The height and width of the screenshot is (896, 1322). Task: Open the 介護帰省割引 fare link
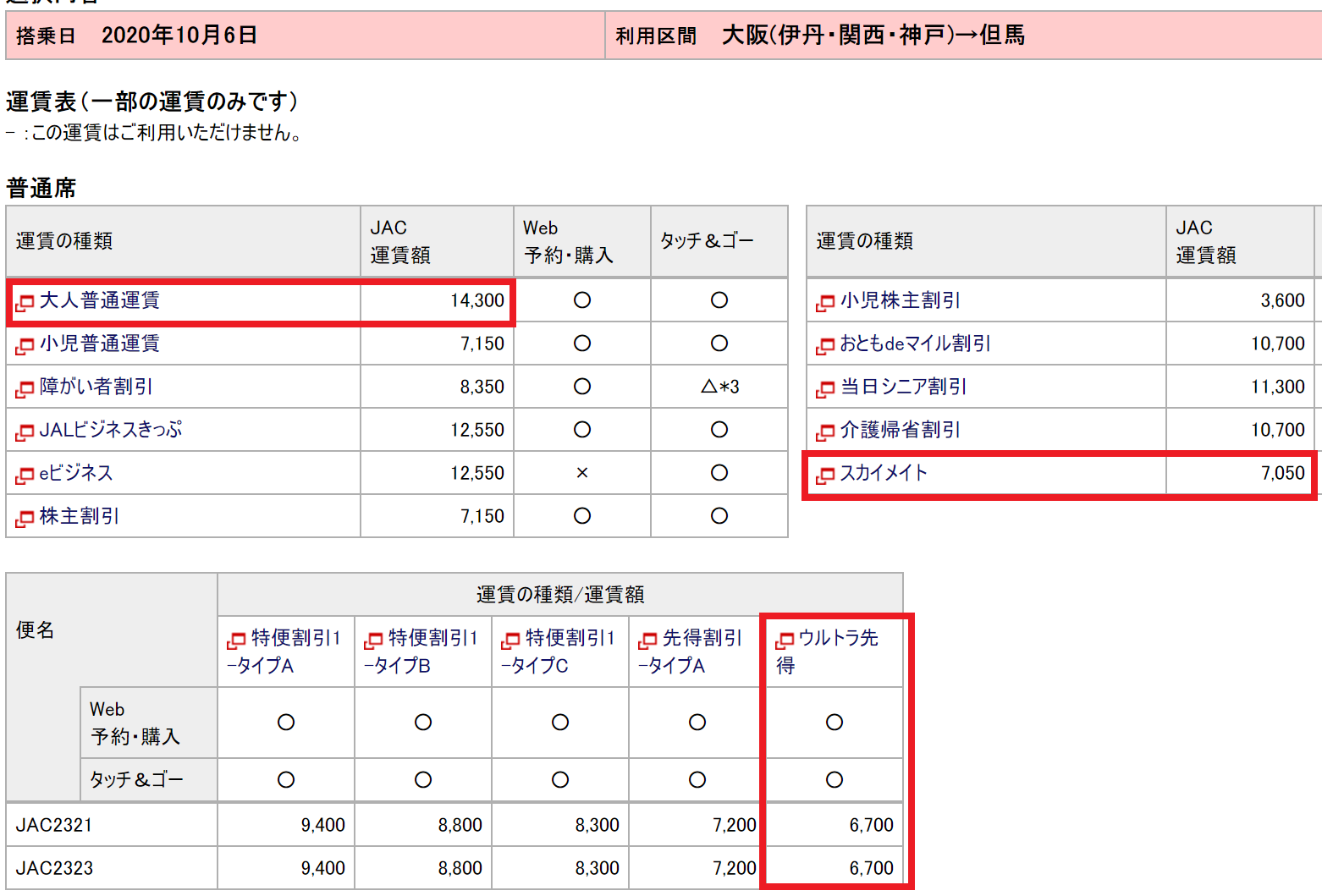pos(899,430)
